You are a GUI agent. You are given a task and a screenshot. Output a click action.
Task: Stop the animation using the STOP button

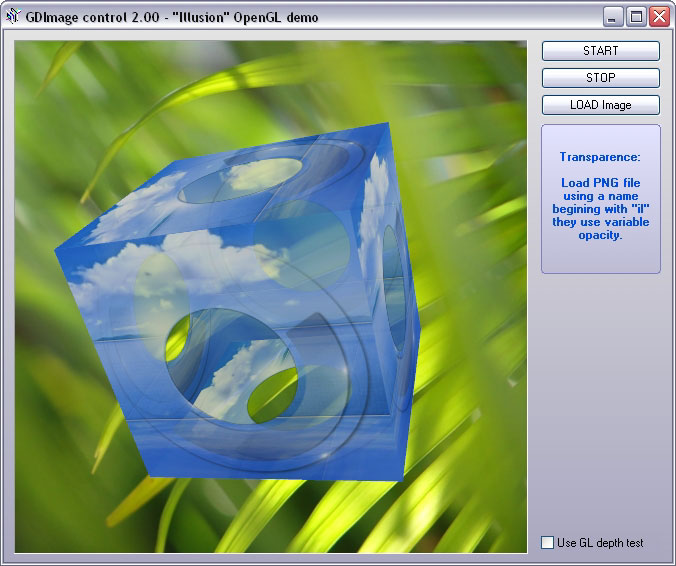(x=601, y=78)
